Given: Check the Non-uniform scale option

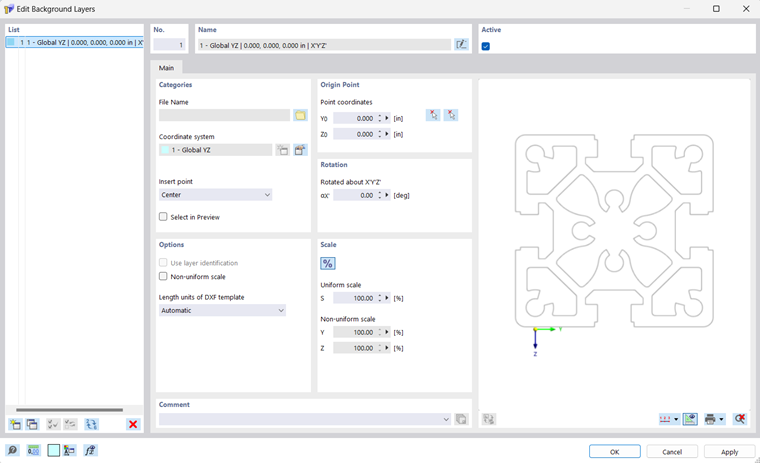Looking at the screenshot, I should [164, 277].
